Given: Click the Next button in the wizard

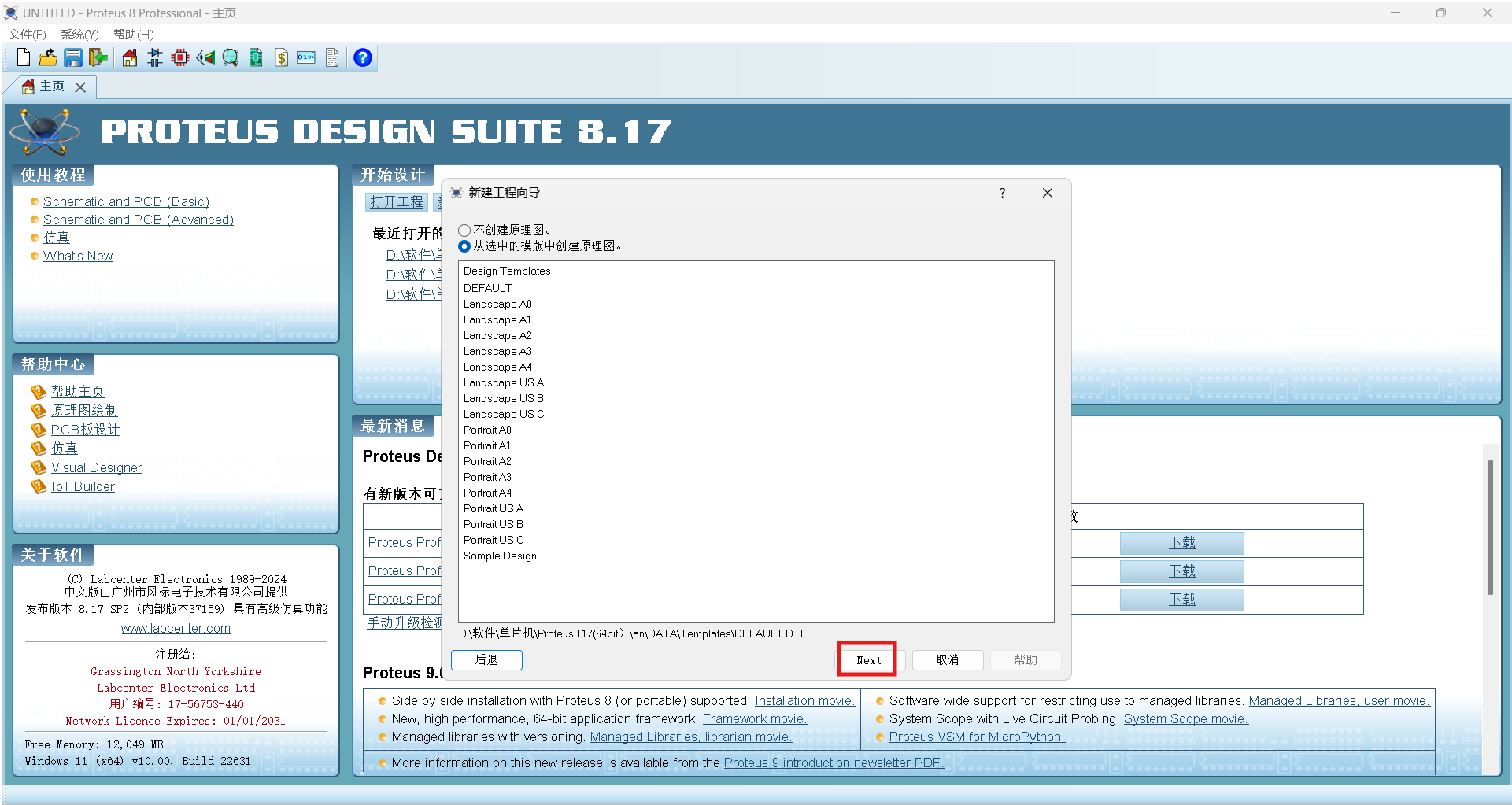Looking at the screenshot, I should click(869, 660).
